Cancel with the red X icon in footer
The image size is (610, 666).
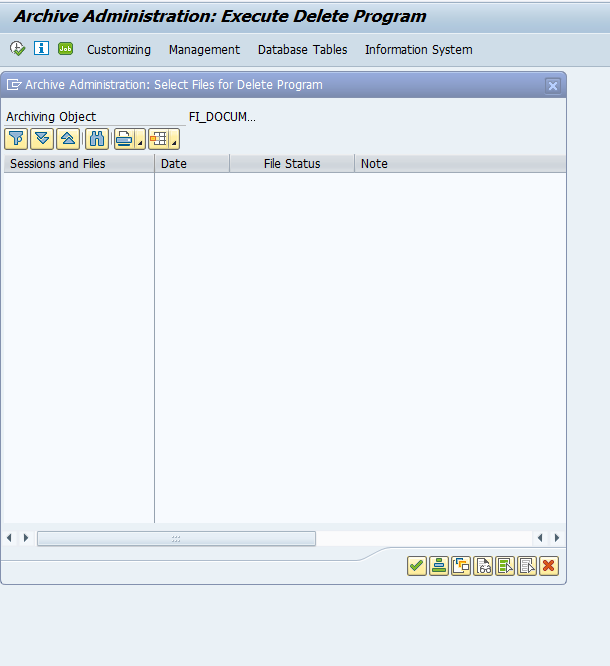549,566
